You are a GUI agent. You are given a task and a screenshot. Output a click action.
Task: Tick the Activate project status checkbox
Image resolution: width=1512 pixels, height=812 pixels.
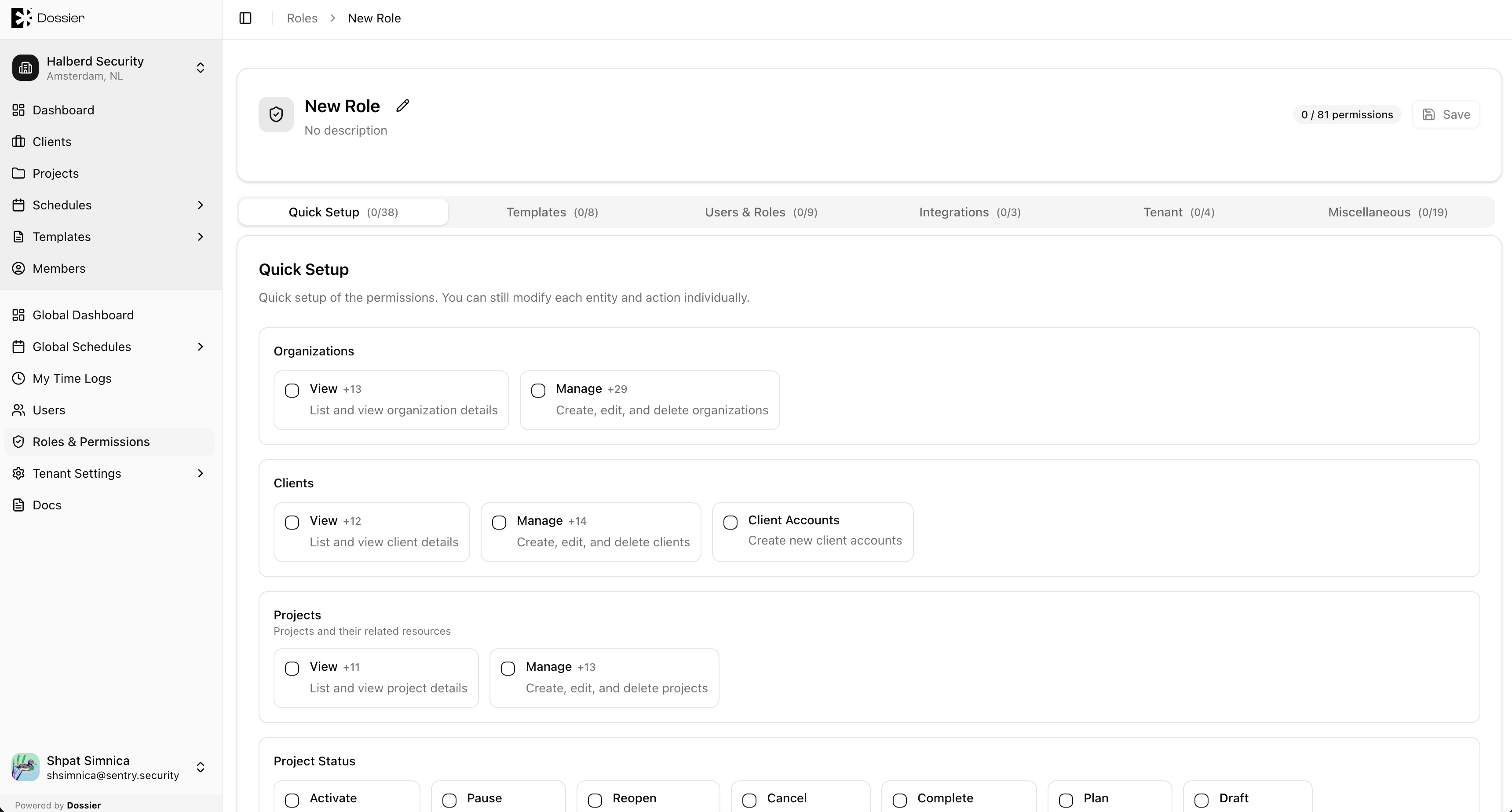tap(292, 800)
